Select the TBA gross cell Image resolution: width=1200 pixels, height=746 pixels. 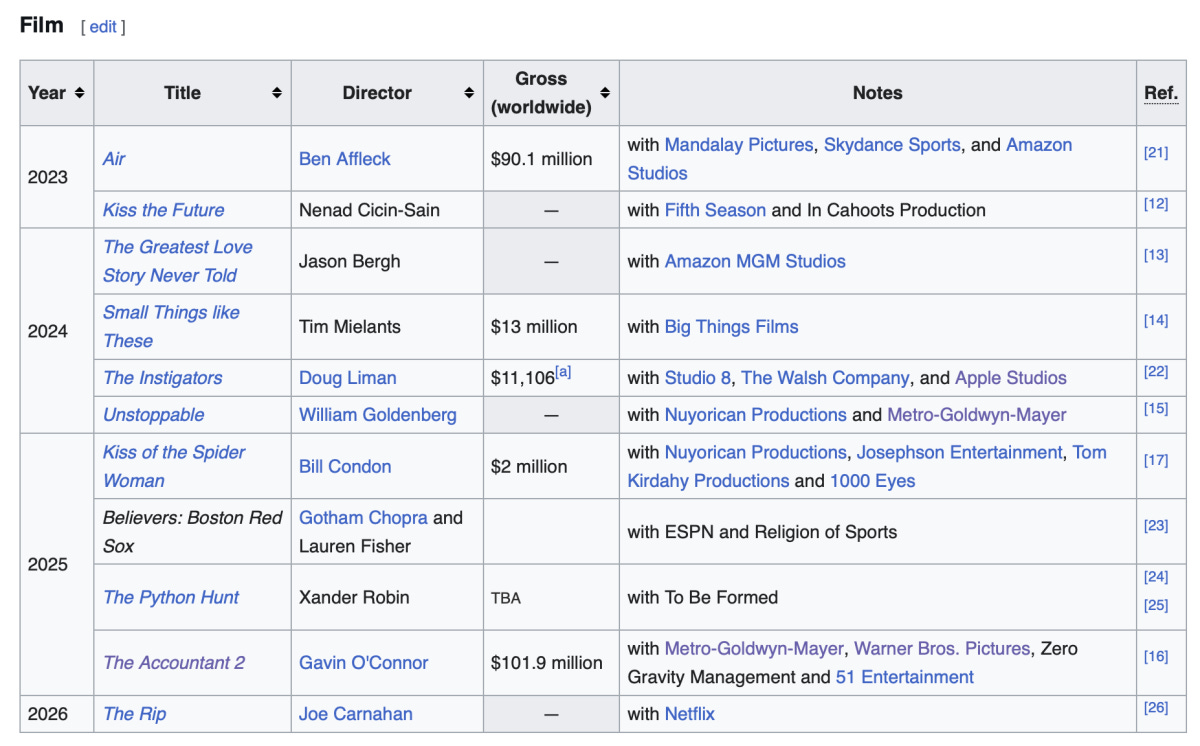coord(551,598)
